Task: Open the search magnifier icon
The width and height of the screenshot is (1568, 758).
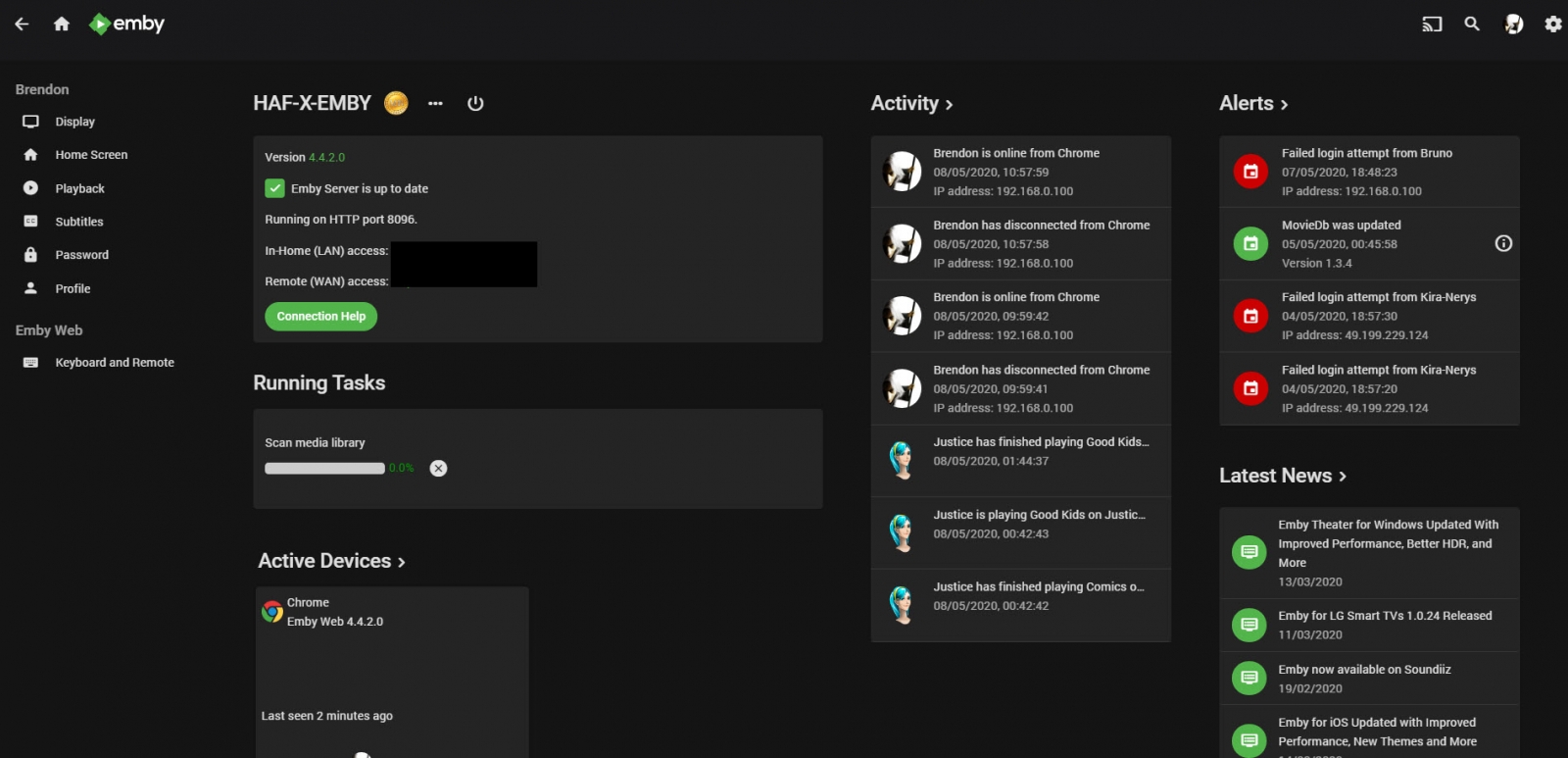Action: [x=1472, y=24]
